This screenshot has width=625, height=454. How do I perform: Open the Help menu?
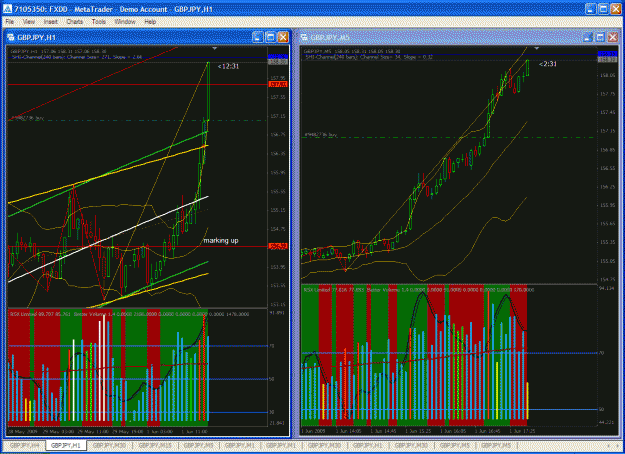(x=150, y=22)
